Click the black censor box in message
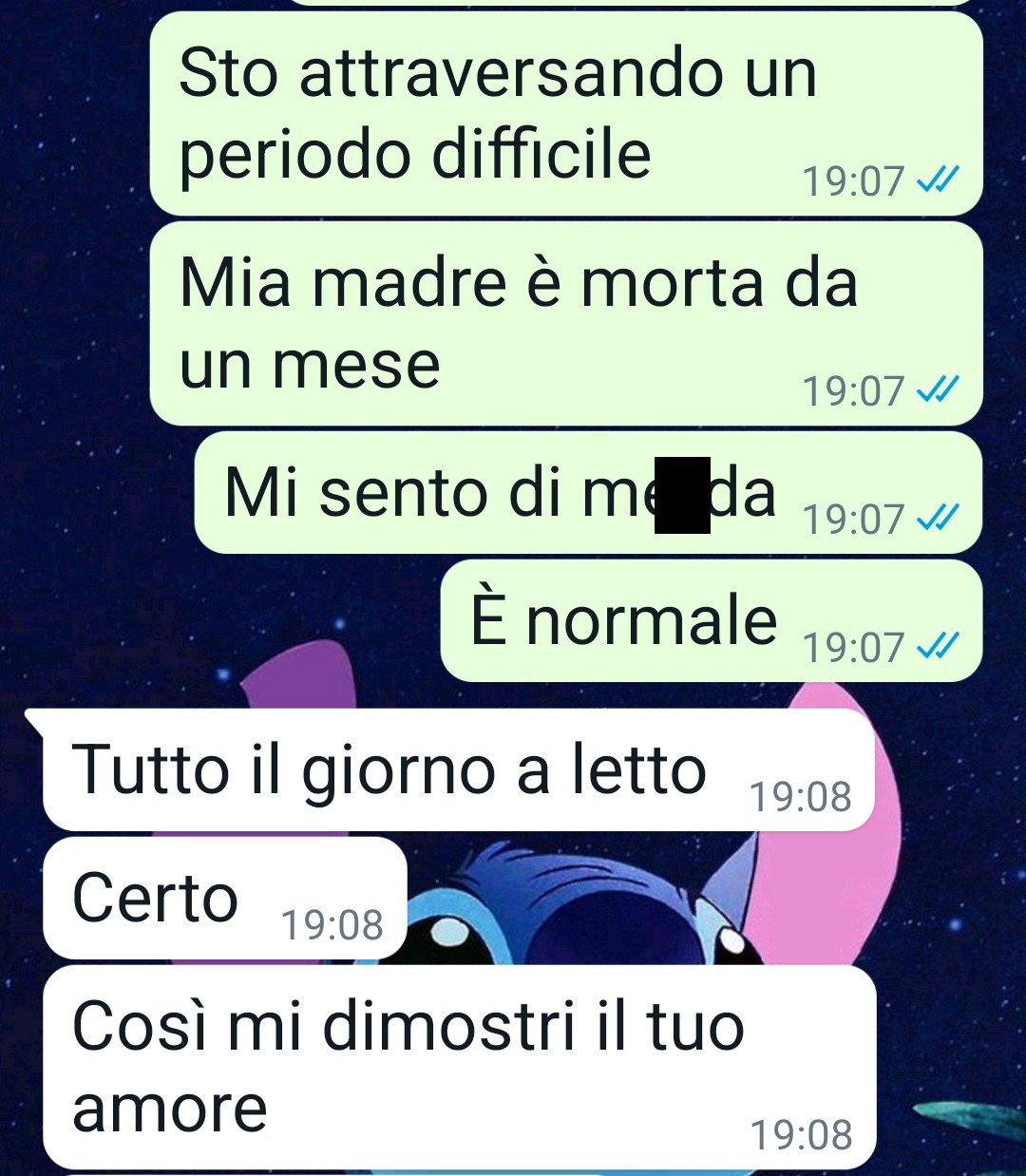 coord(682,495)
